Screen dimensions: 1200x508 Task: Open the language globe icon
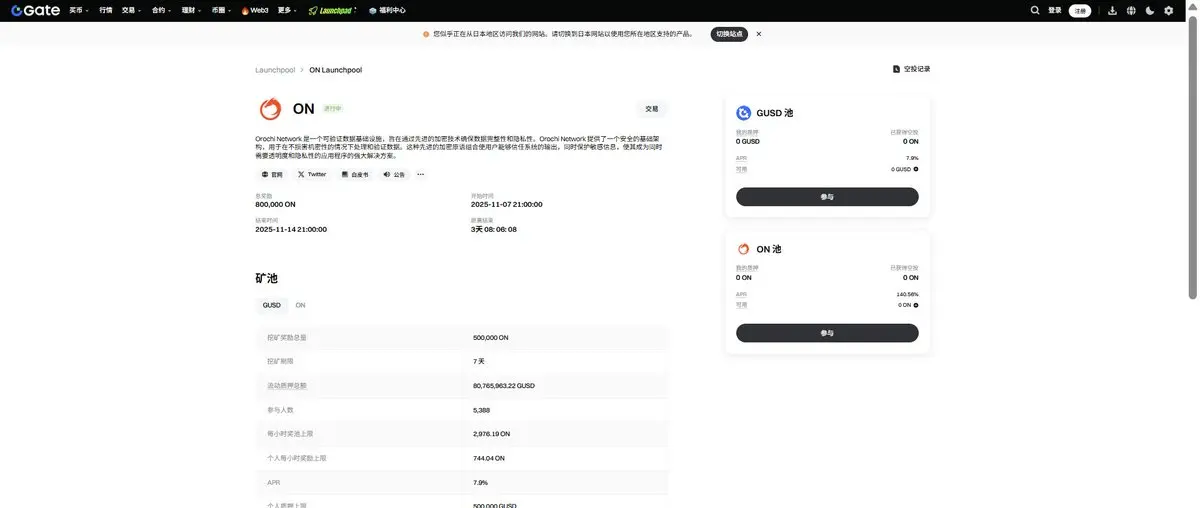pos(1131,10)
